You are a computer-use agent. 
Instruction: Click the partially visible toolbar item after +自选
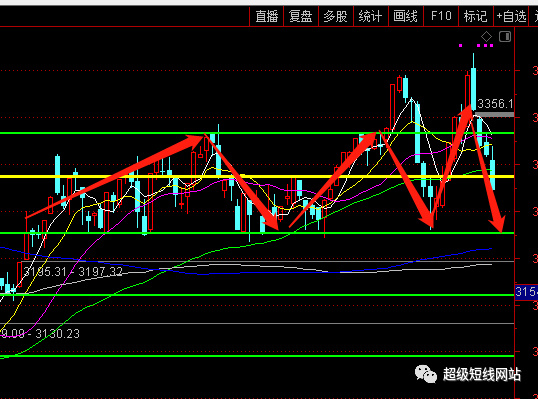click(x=535, y=16)
